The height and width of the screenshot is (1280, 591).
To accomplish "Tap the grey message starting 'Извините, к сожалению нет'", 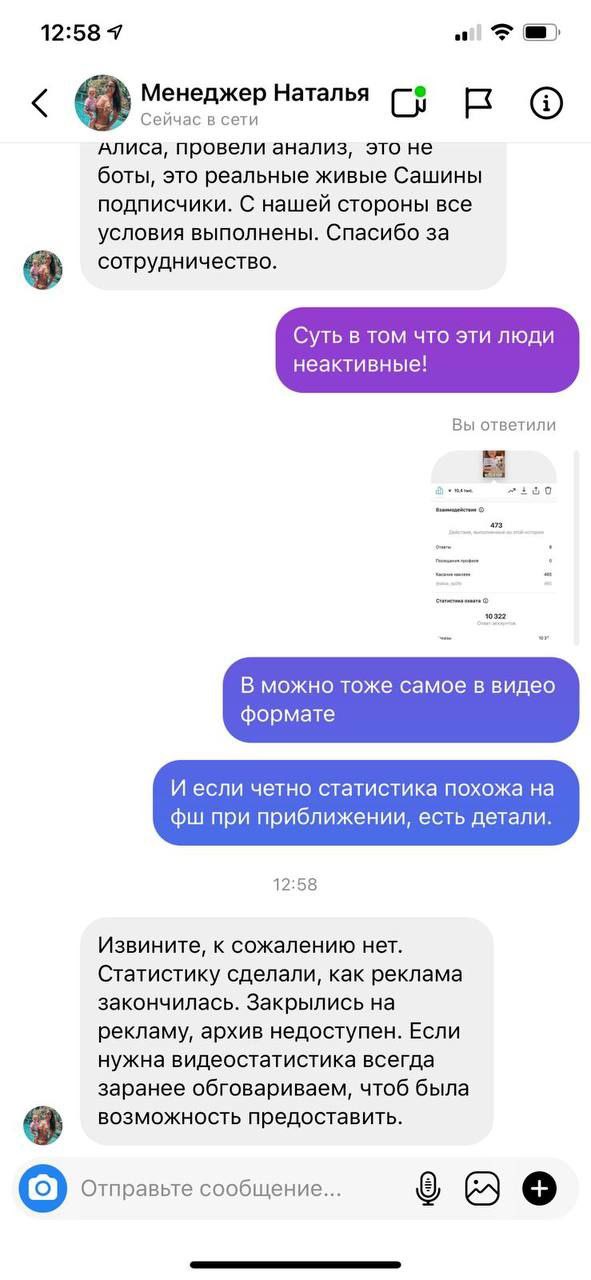I will [287, 1031].
